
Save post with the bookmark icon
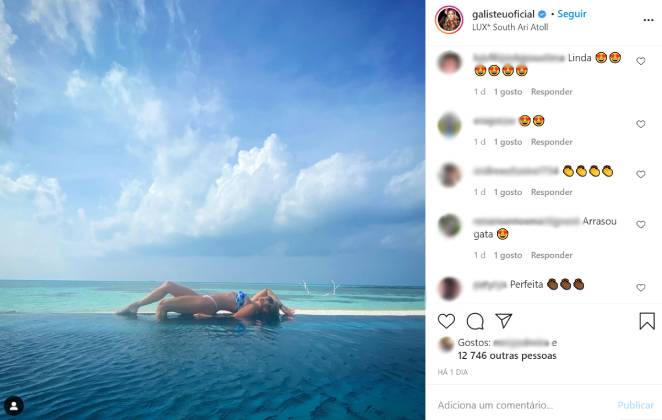[x=646, y=321]
